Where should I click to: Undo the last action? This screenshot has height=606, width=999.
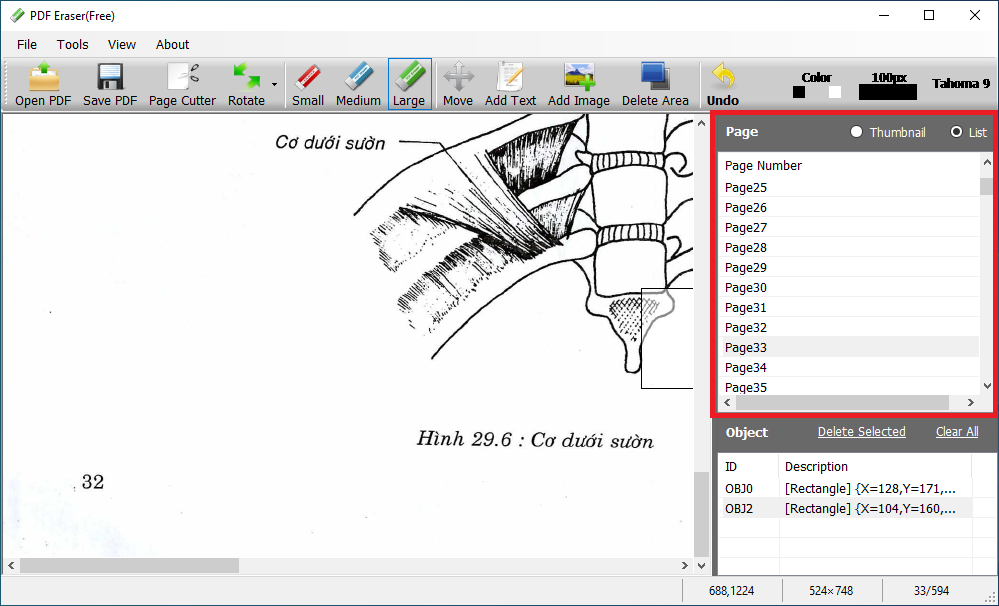(x=722, y=78)
